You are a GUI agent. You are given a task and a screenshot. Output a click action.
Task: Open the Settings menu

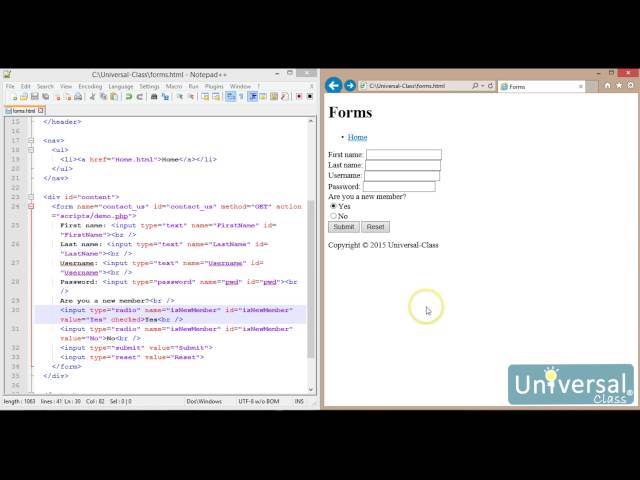coord(149,87)
